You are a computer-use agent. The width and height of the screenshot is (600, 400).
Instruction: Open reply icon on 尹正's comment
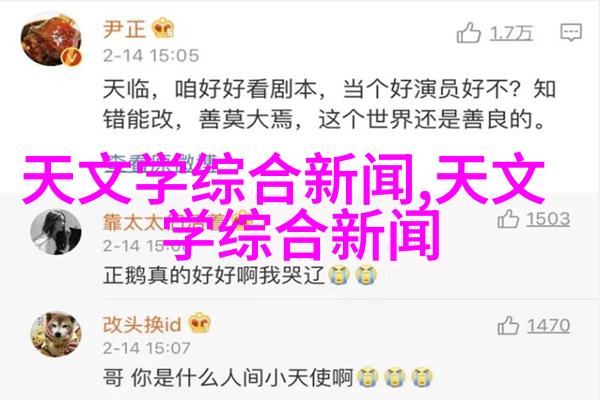(571, 32)
